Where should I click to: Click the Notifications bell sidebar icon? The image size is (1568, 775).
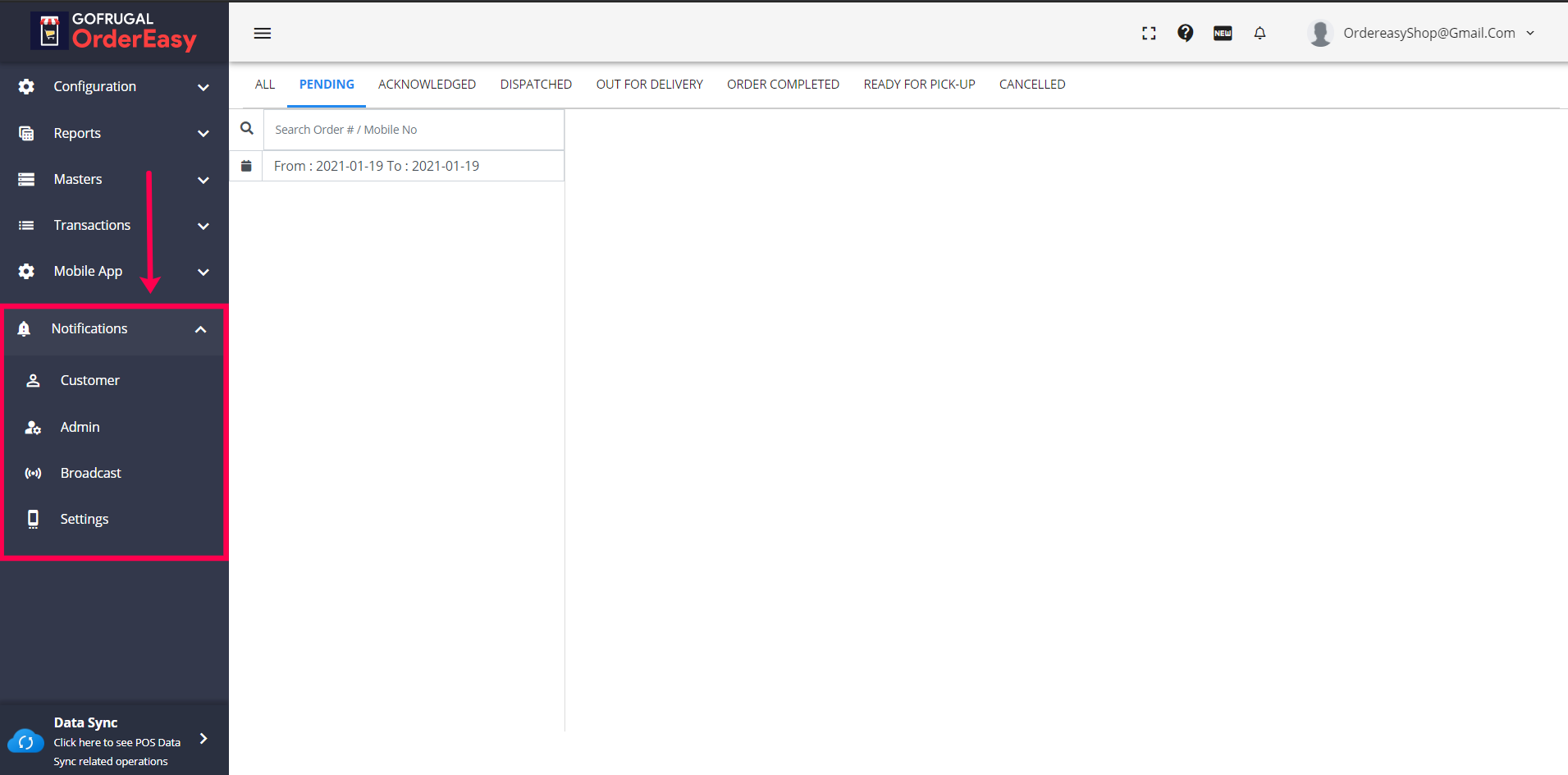24,328
